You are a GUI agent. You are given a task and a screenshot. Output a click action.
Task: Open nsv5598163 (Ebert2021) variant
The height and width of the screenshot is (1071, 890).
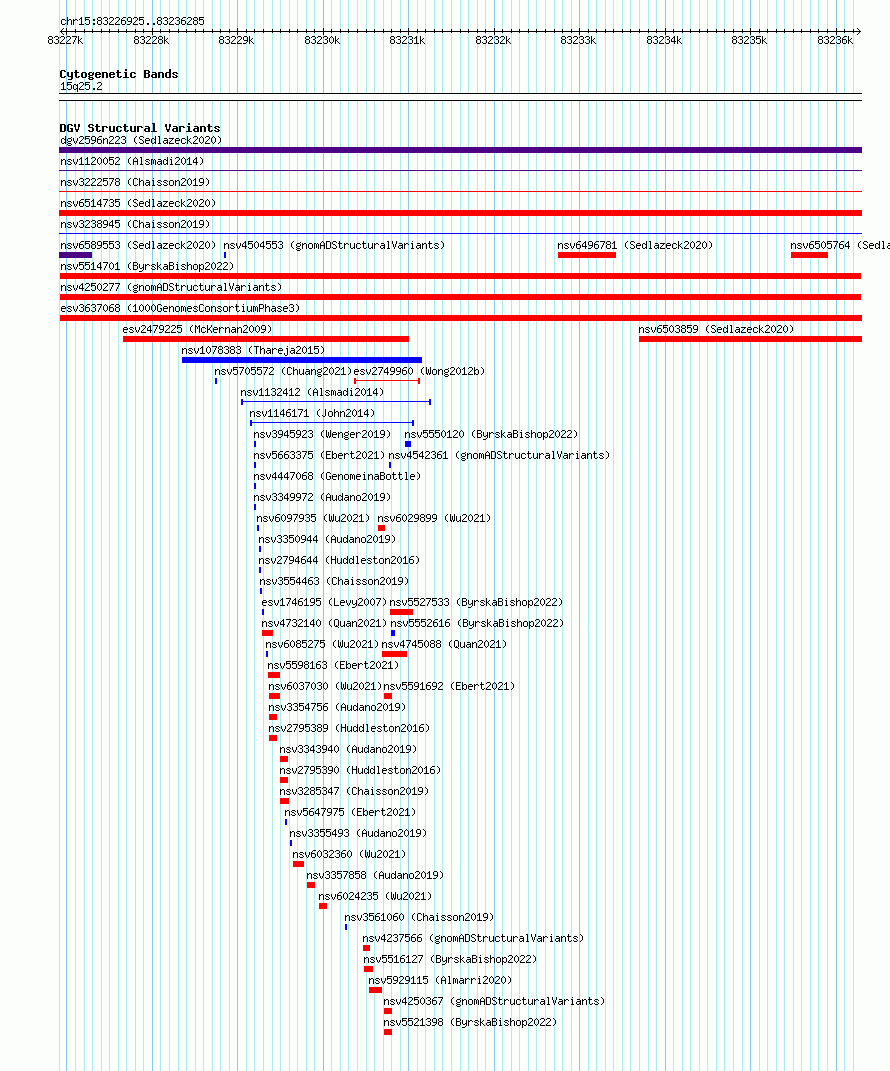pyautogui.click(x=333, y=666)
